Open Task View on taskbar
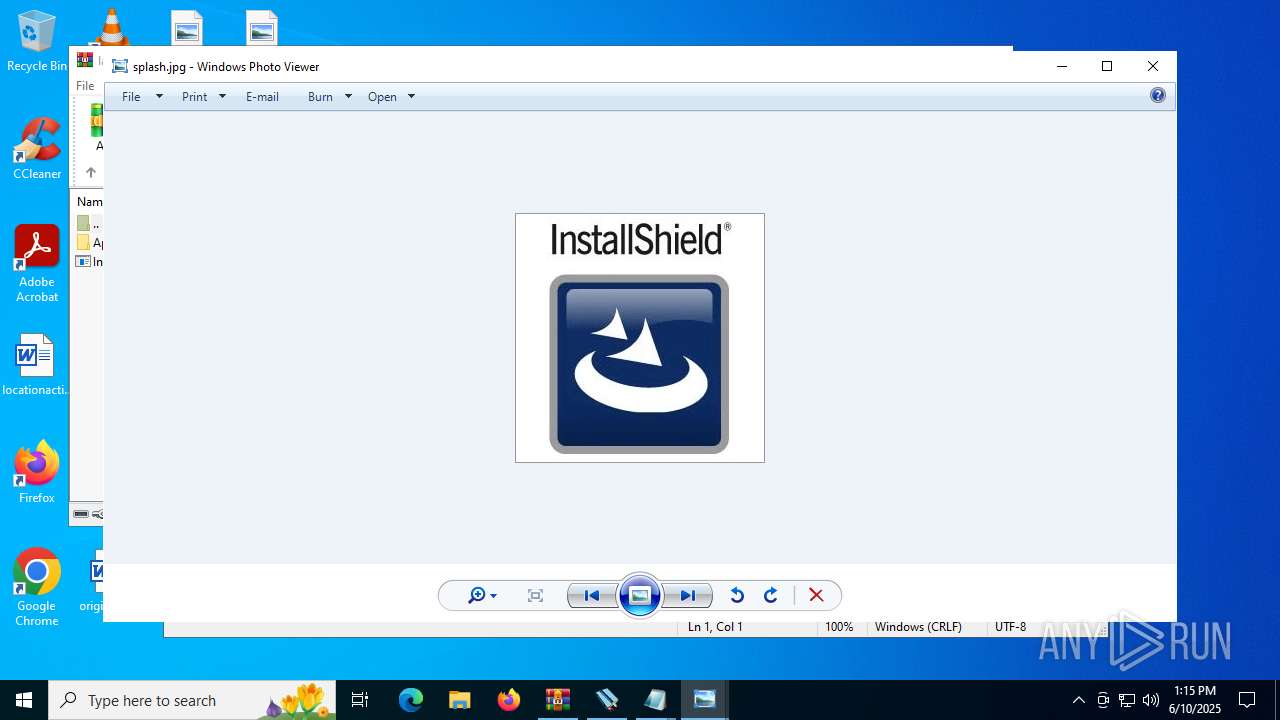The width and height of the screenshot is (1280, 720). tap(360, 700)
